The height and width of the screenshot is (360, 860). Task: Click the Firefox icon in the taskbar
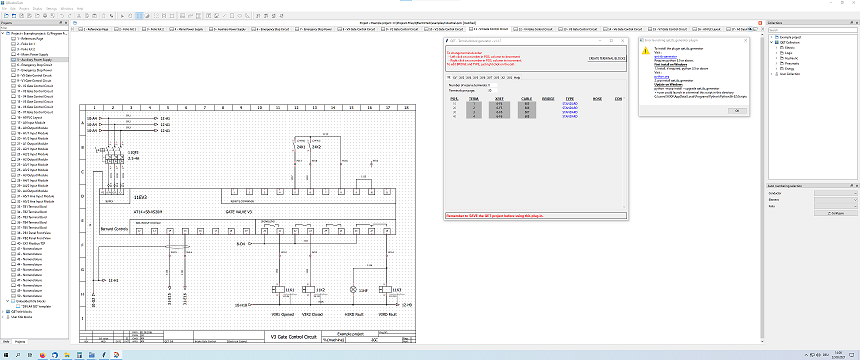pos(44,355)
